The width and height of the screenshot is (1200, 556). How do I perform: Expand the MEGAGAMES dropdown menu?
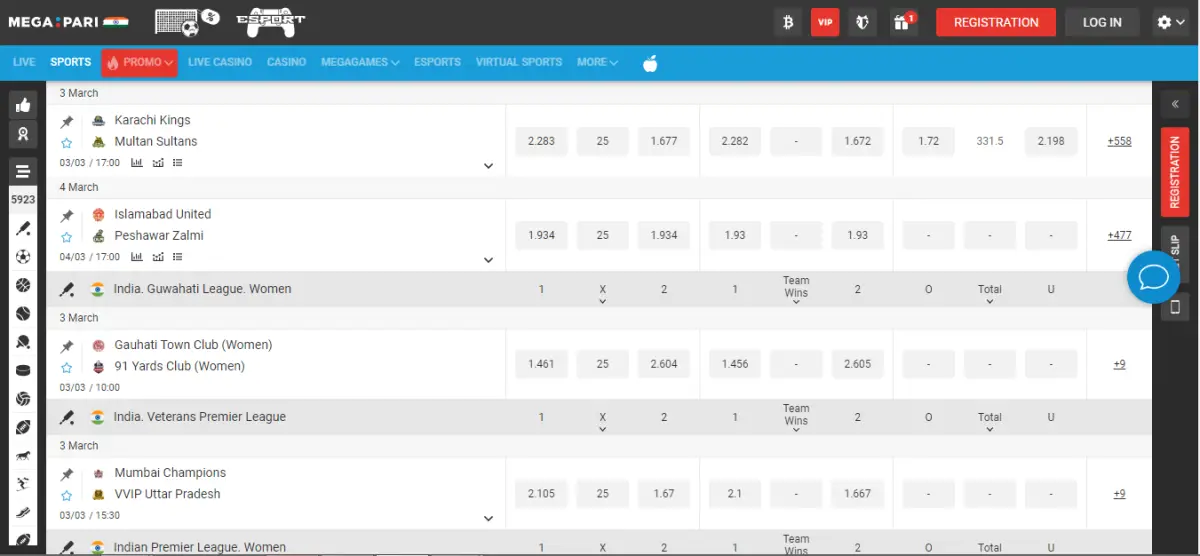[360, 62]
